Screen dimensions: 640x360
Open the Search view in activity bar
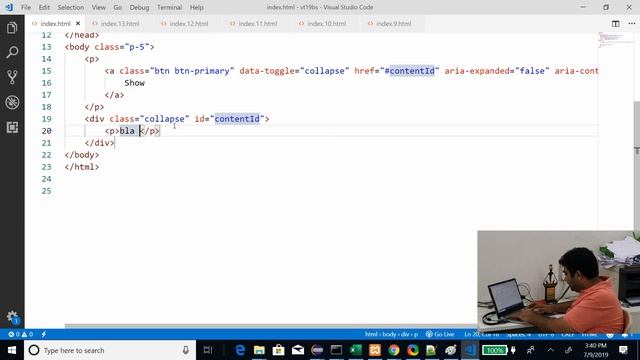coord(12,52)
